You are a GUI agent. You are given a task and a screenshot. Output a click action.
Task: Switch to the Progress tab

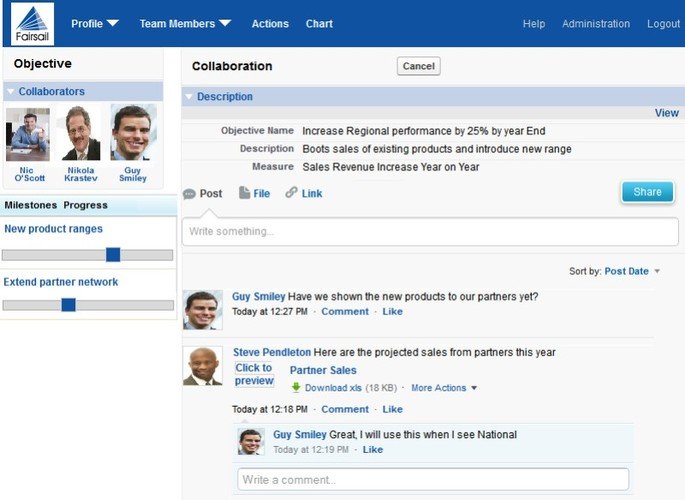85,205
